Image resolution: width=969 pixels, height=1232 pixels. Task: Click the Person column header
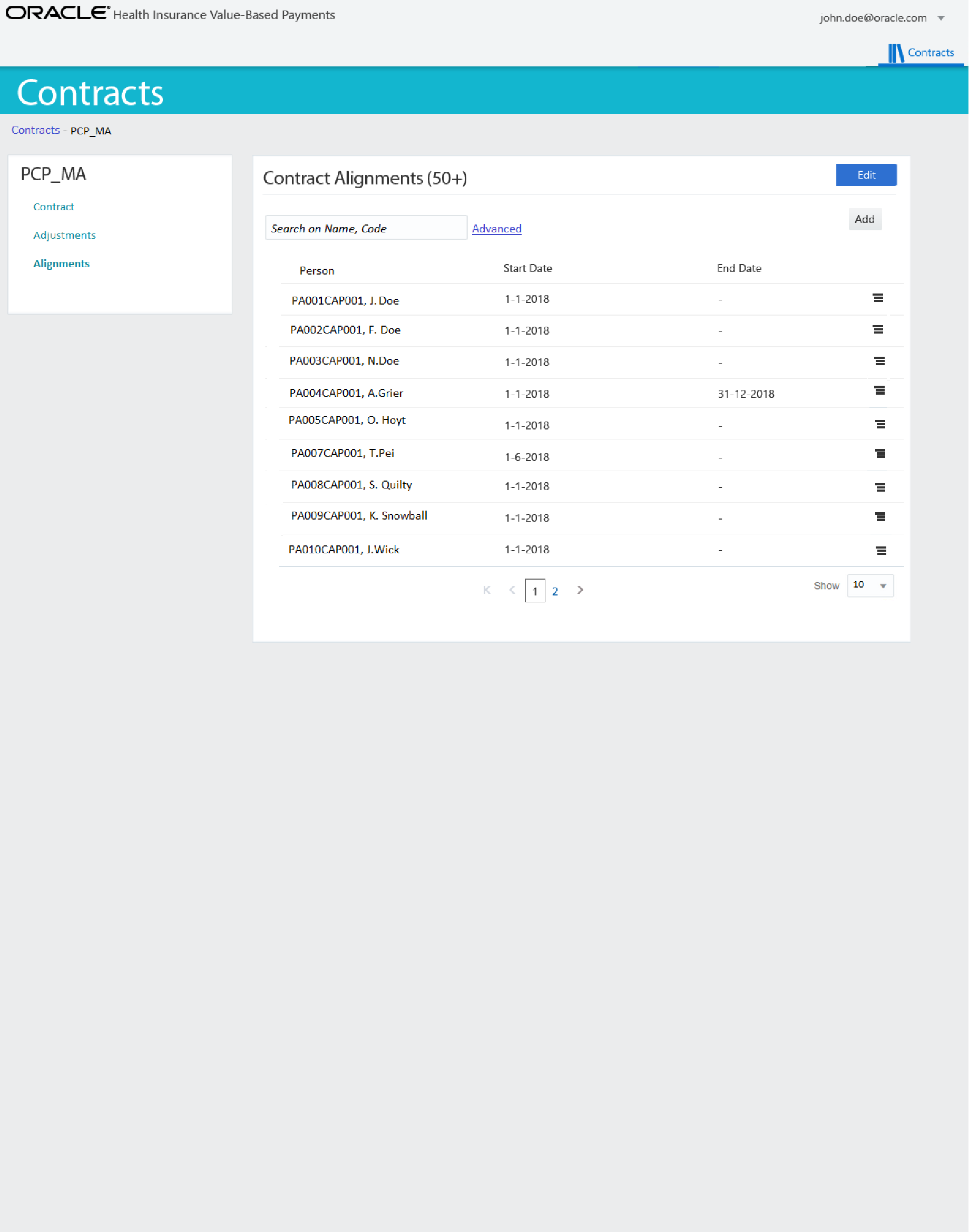pyautogui.click(x=317, y=270)
